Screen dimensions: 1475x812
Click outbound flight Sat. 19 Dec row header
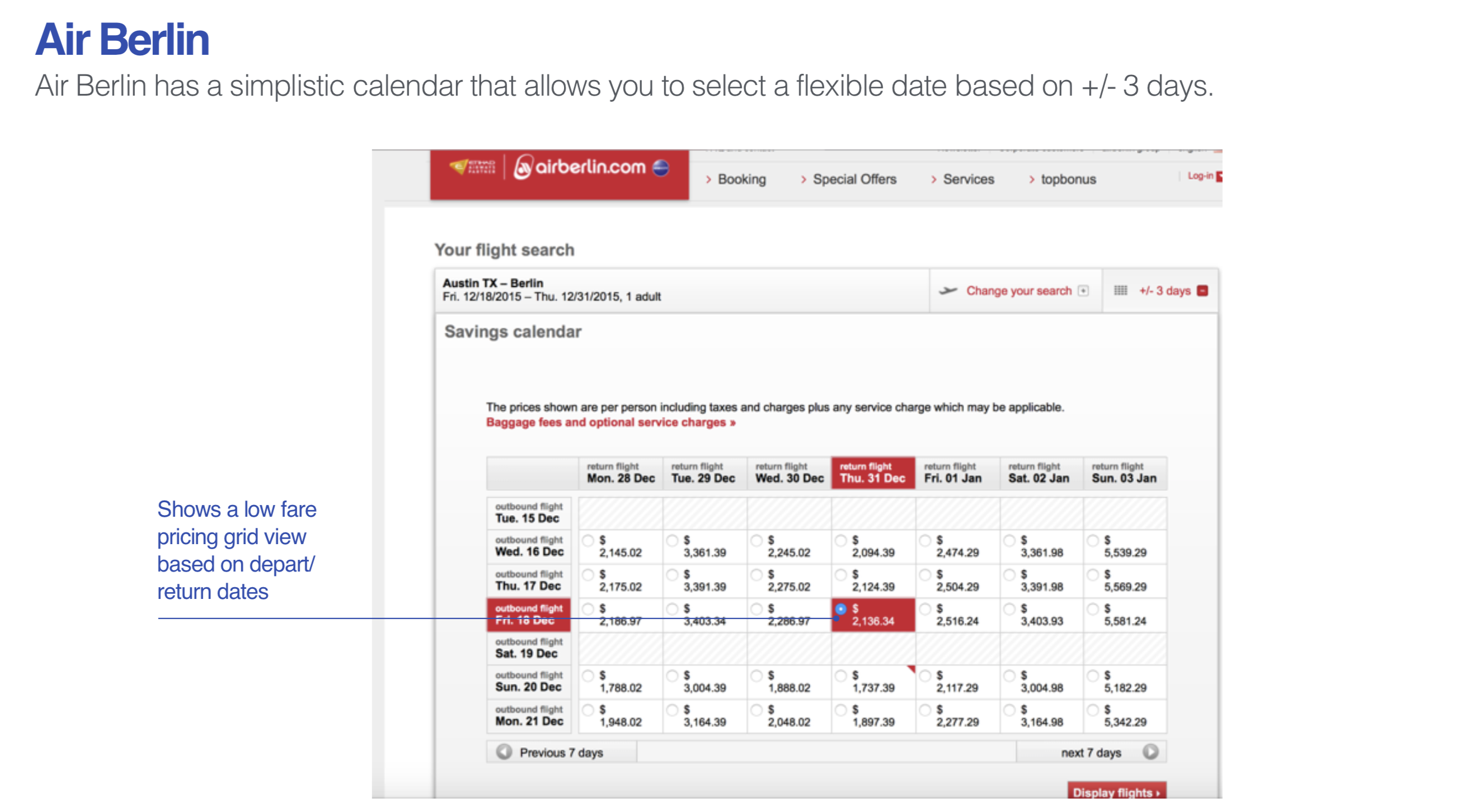pyautogui.click(x=529, y=648)
